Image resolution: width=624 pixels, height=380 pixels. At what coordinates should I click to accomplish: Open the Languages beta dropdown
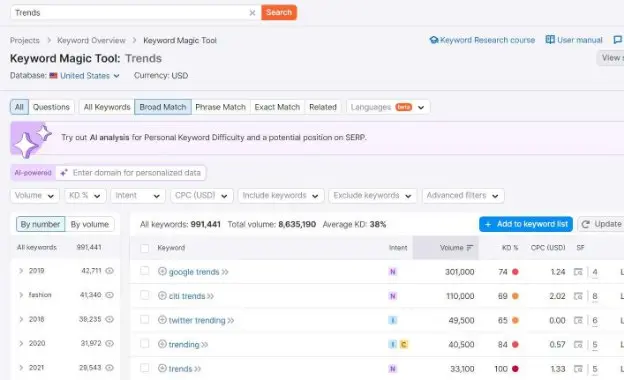(388, 107)
